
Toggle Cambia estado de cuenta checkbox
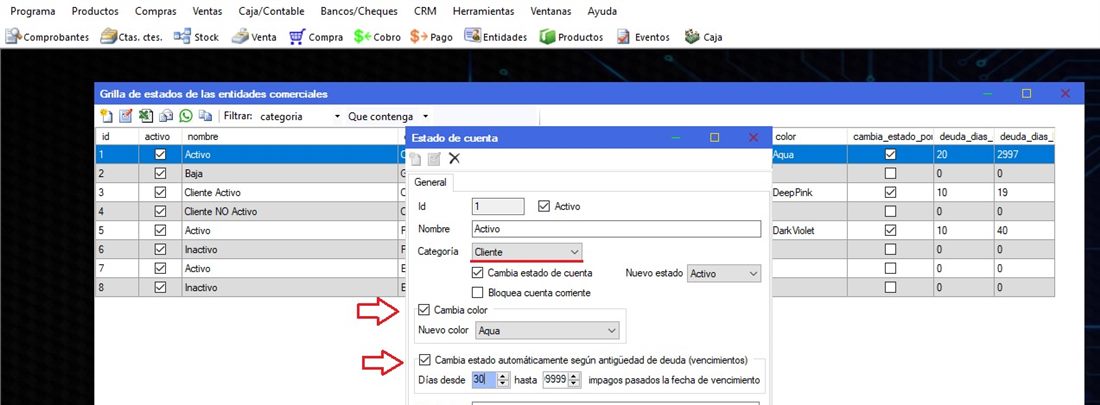point(479,273)
